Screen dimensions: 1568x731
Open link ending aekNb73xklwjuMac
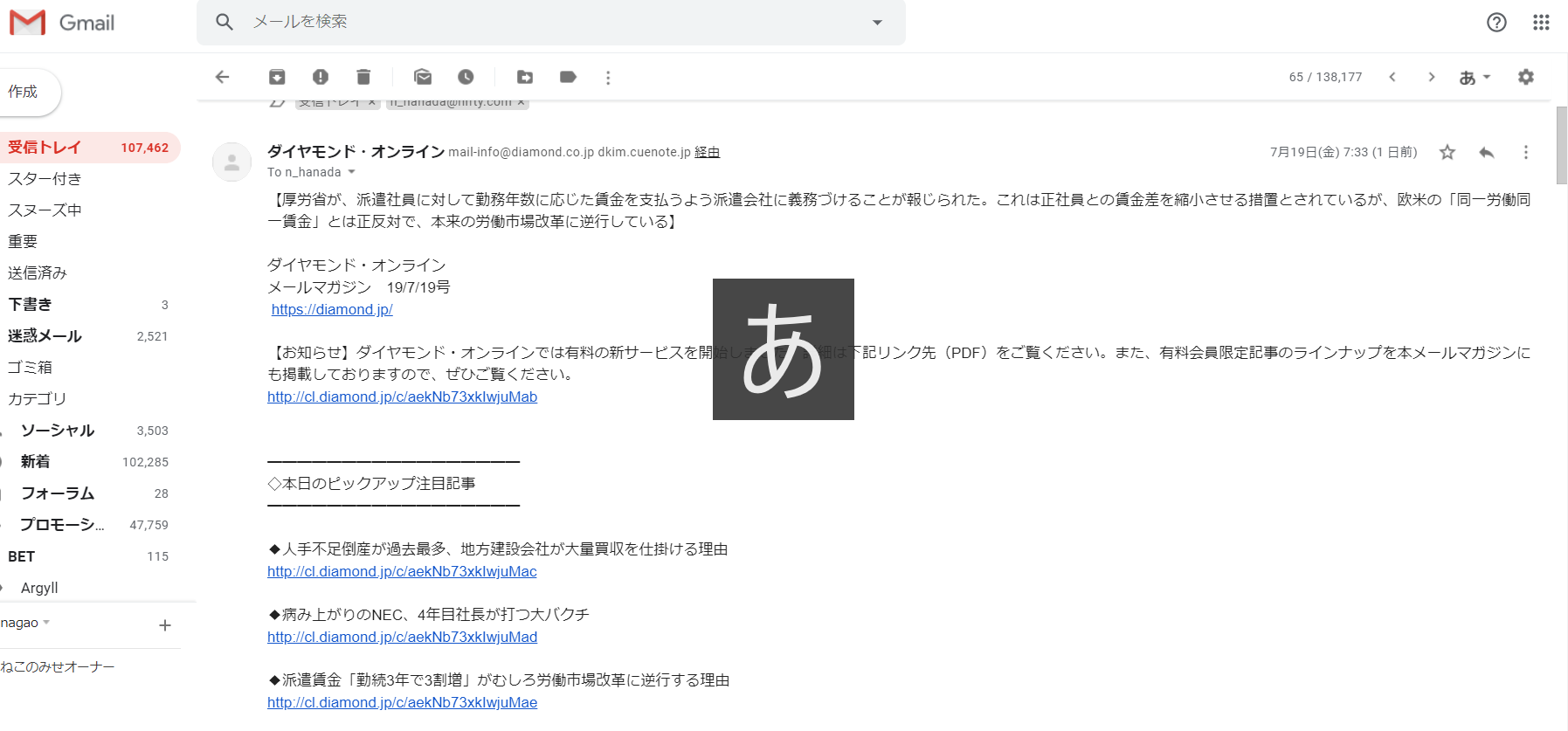pyautogui.click(x=402, y=571)
